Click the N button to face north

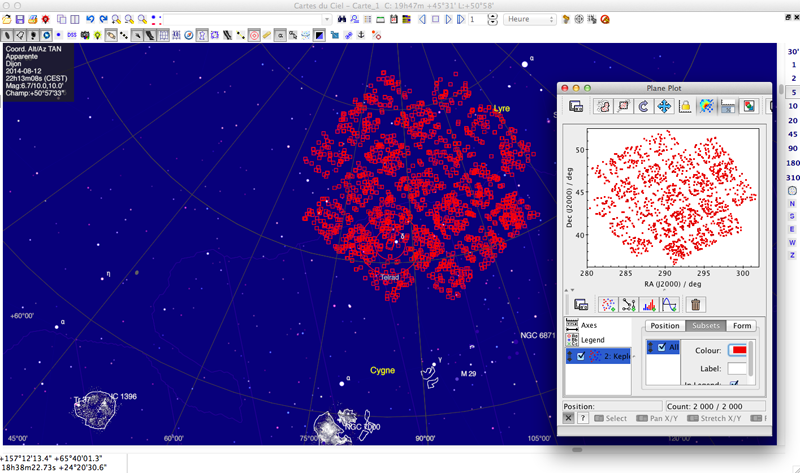[x=792, y=204]
